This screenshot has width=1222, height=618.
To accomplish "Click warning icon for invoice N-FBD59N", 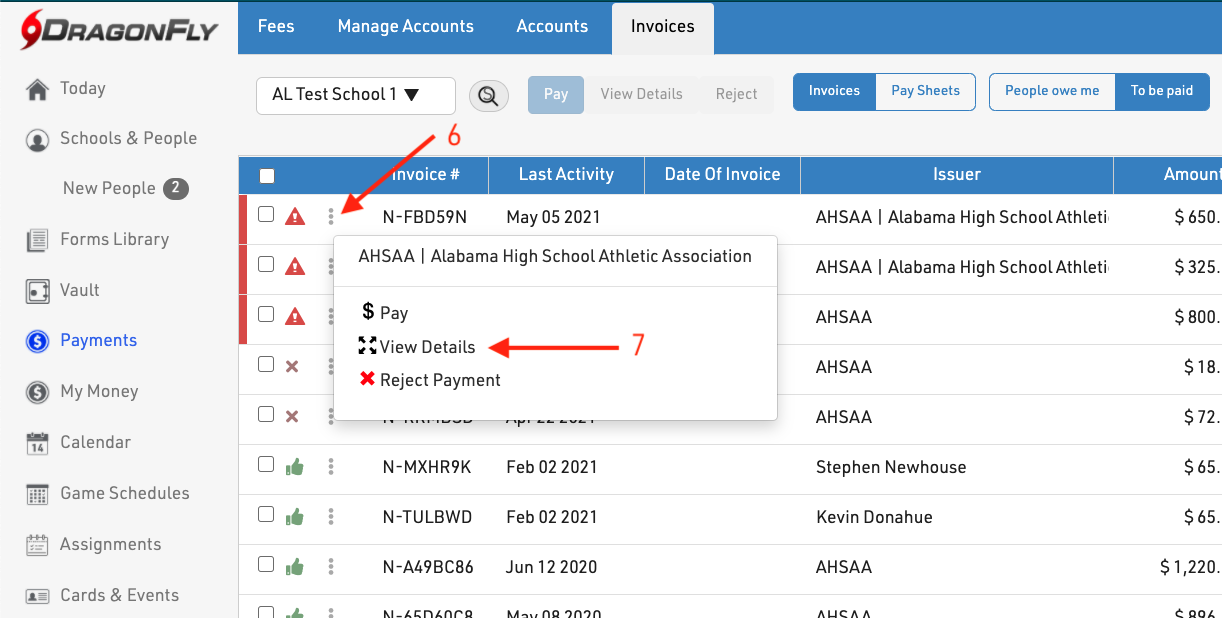I will (294, 216).
